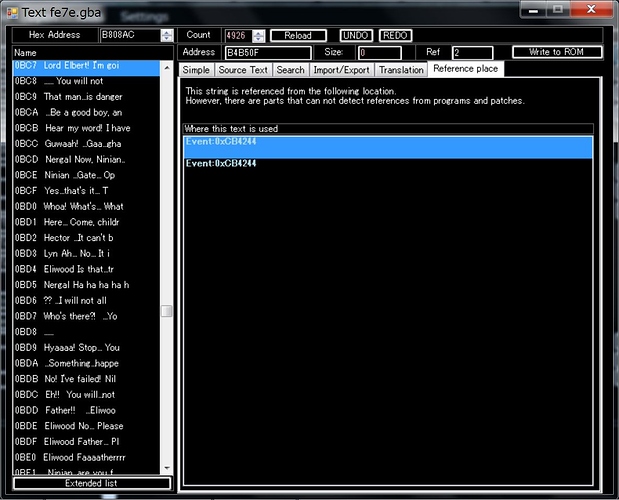Open the Extended list button
The image size is (619, 500).
point(91,483)
